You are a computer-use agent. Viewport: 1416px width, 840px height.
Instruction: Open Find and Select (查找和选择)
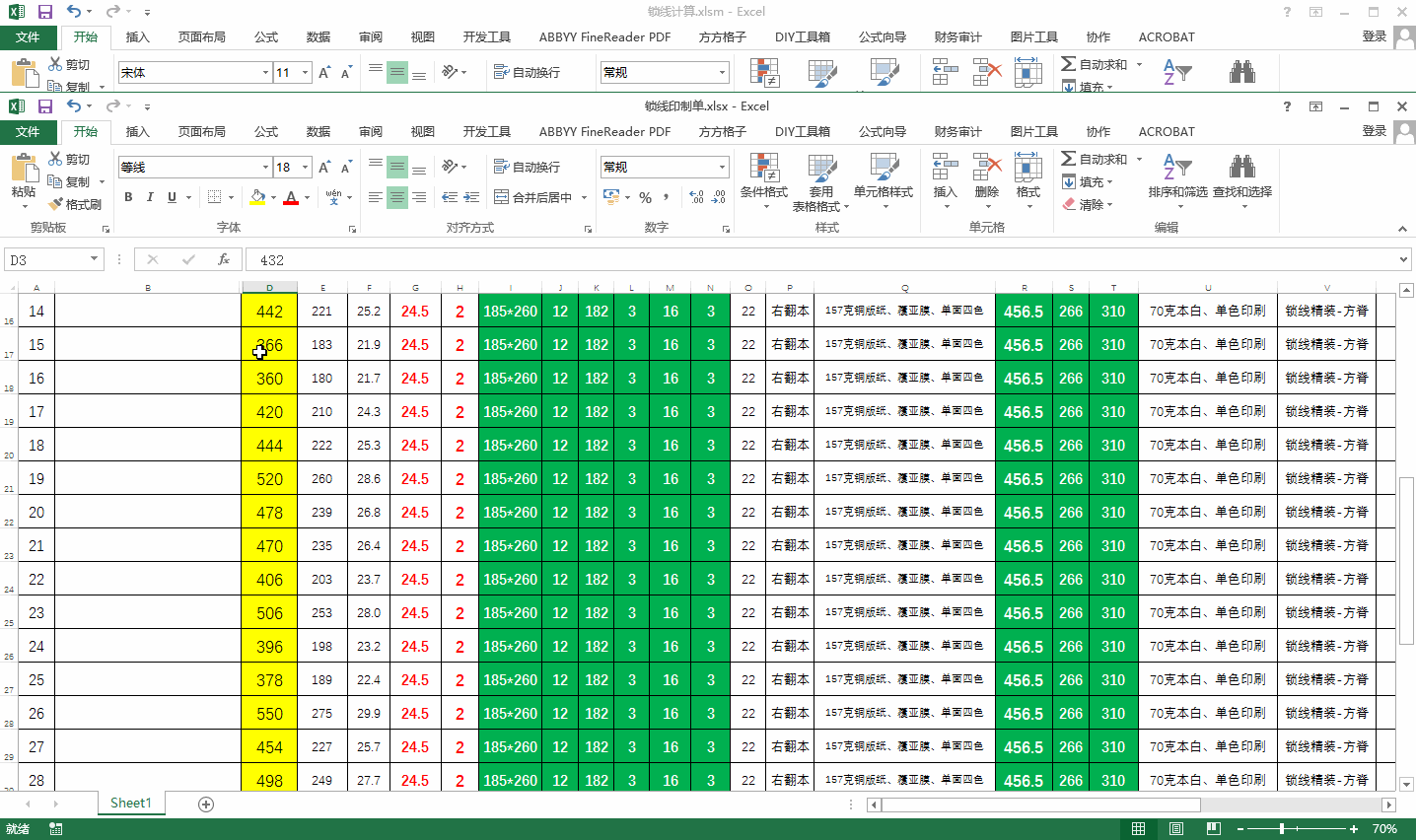tap(1242, 181)
